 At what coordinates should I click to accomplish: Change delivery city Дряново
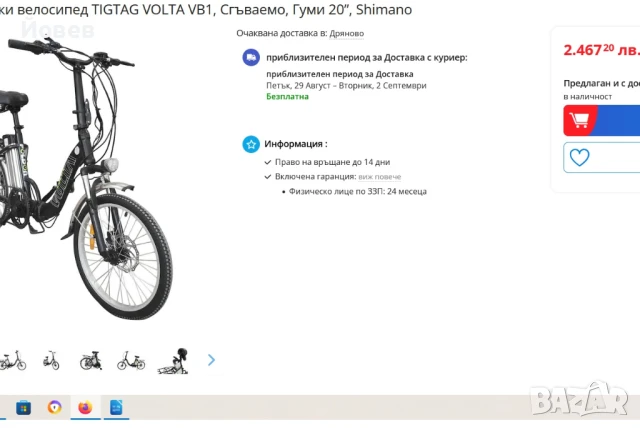pos(347,33)
